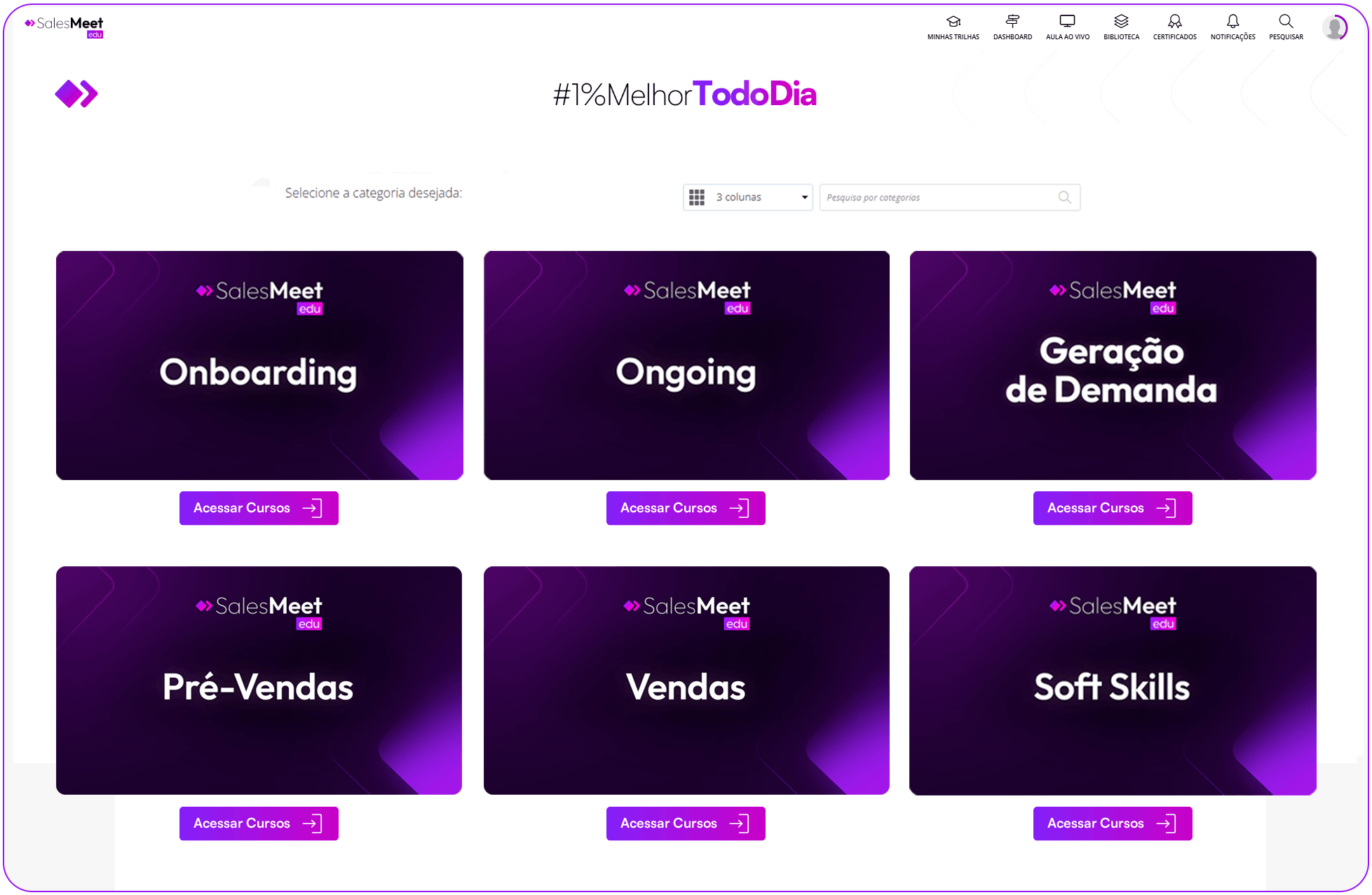Click Acessar Cursos under Ongoing

(x=686, y=508)
